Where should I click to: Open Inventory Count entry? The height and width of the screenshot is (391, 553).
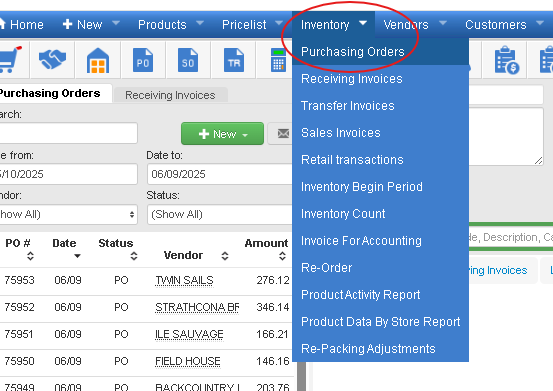point(380,214)
